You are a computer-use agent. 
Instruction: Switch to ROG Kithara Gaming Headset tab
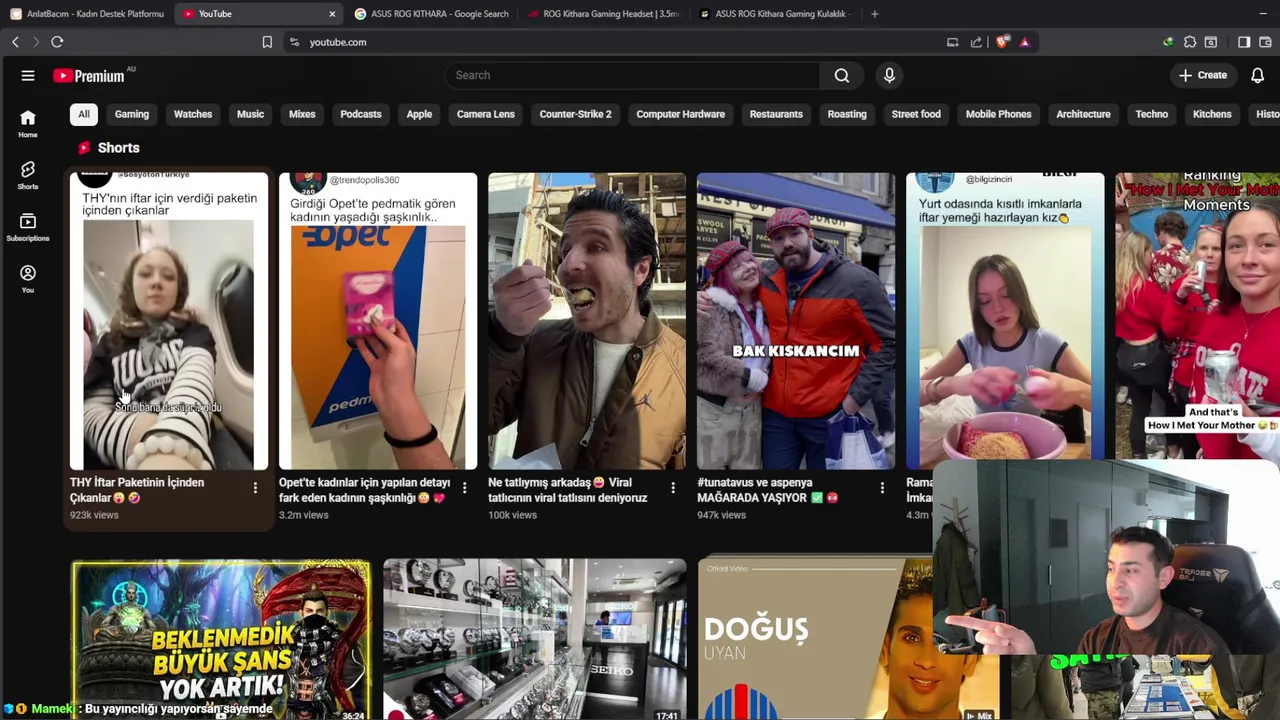604,14
